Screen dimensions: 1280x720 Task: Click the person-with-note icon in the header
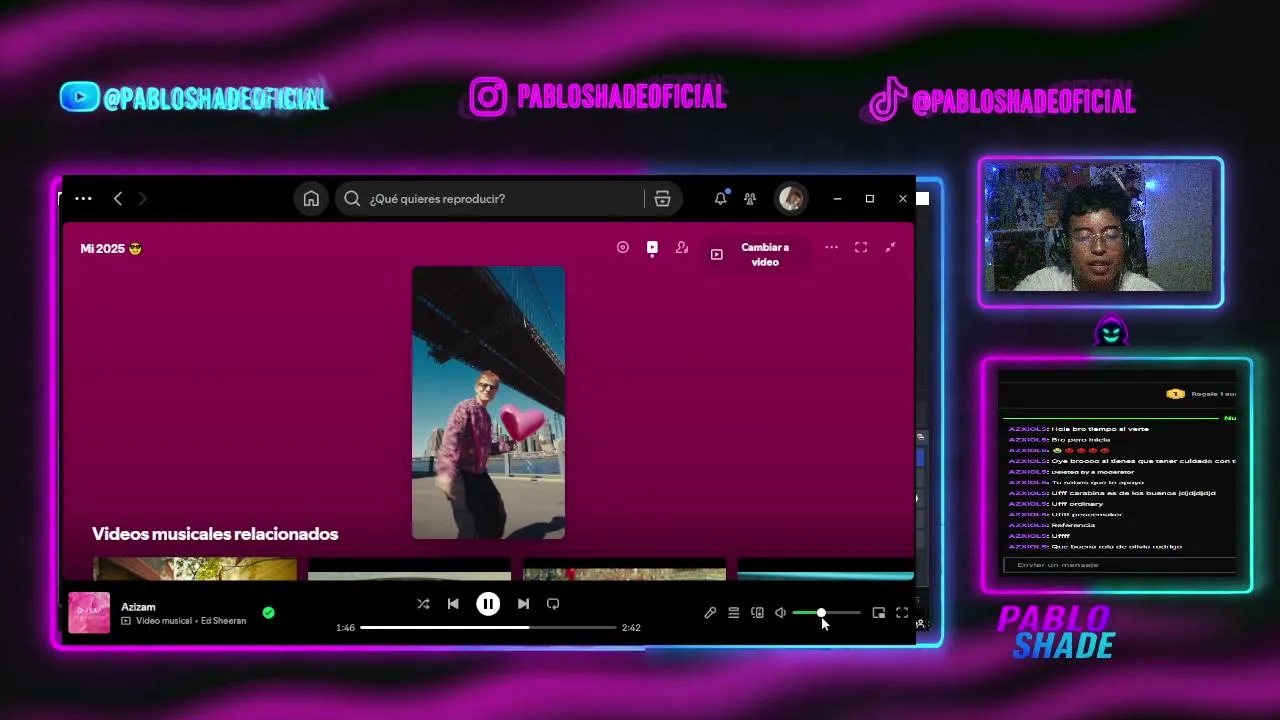(682, 247)
